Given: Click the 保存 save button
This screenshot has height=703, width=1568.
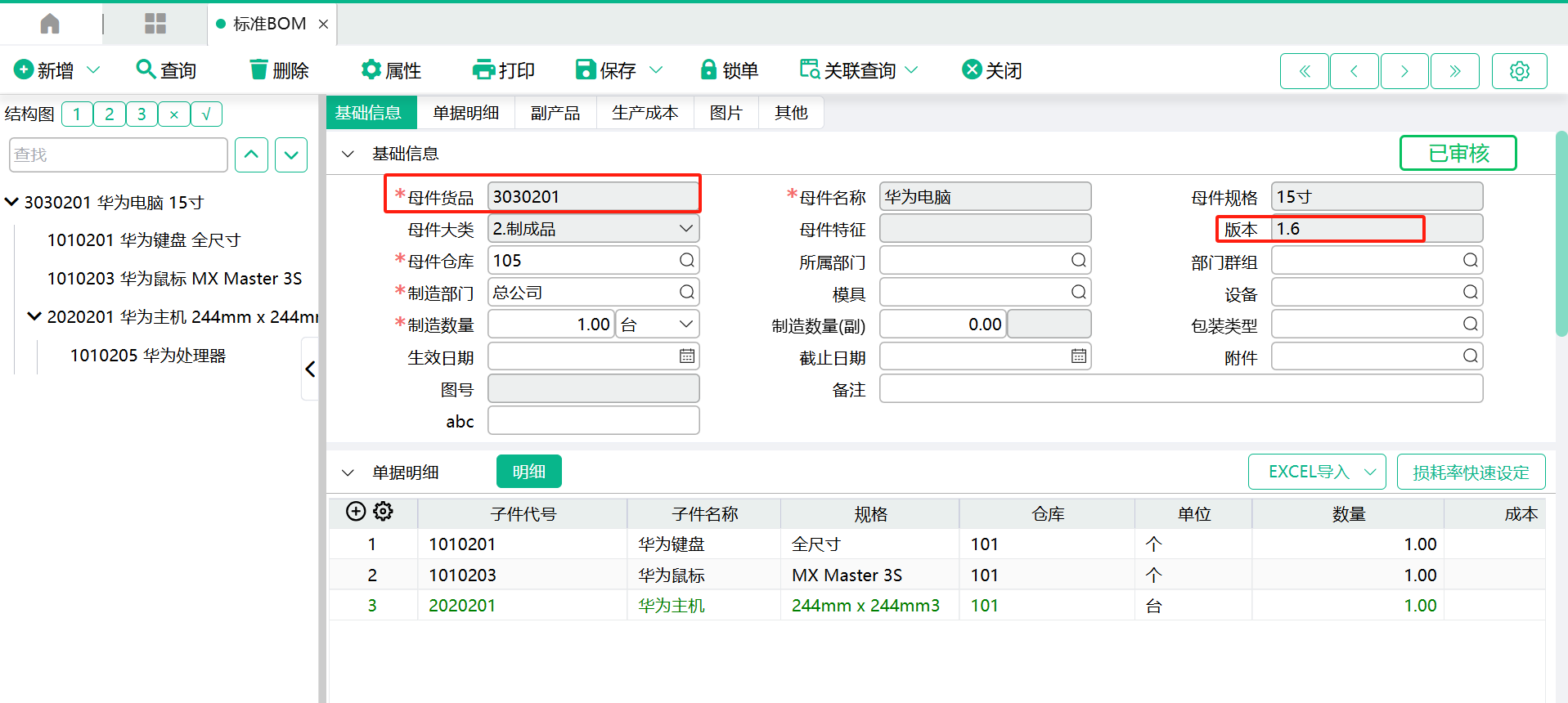Looking at the screenshot, I should pyautogui.click(x=606, y=70).
